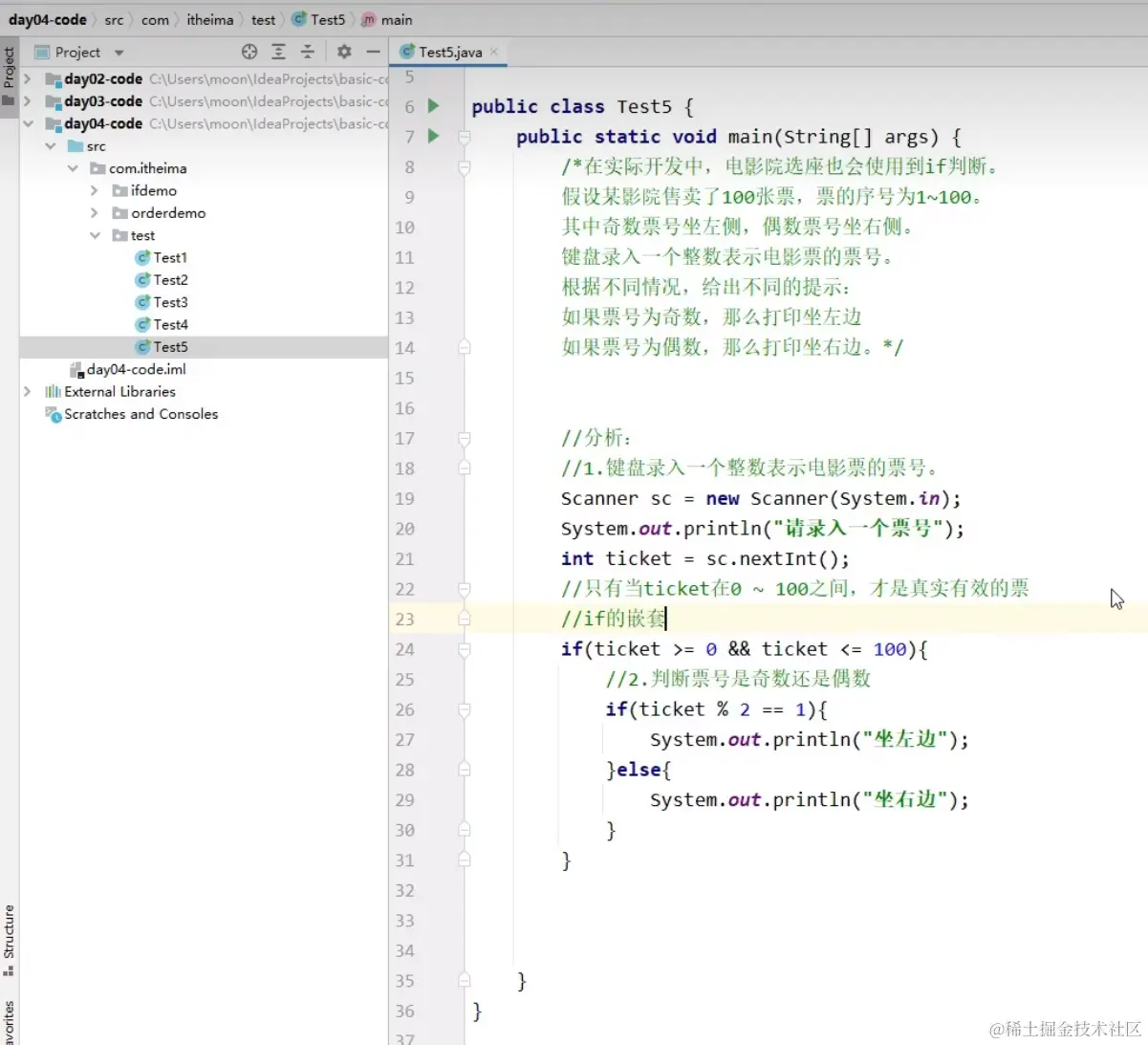Click line number 19 in gutter

click(404, 498)
